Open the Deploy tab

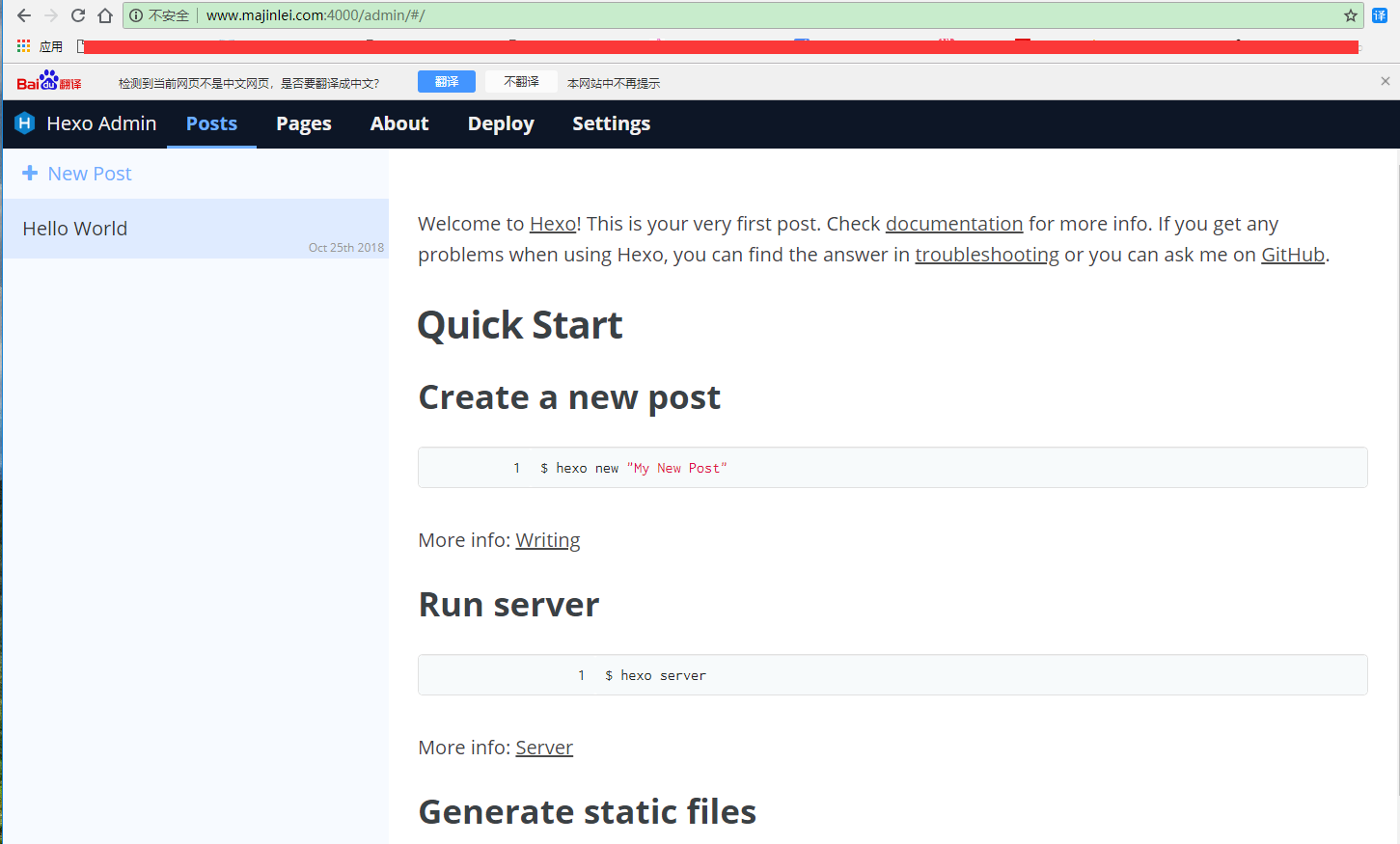[x=501, y=123]
